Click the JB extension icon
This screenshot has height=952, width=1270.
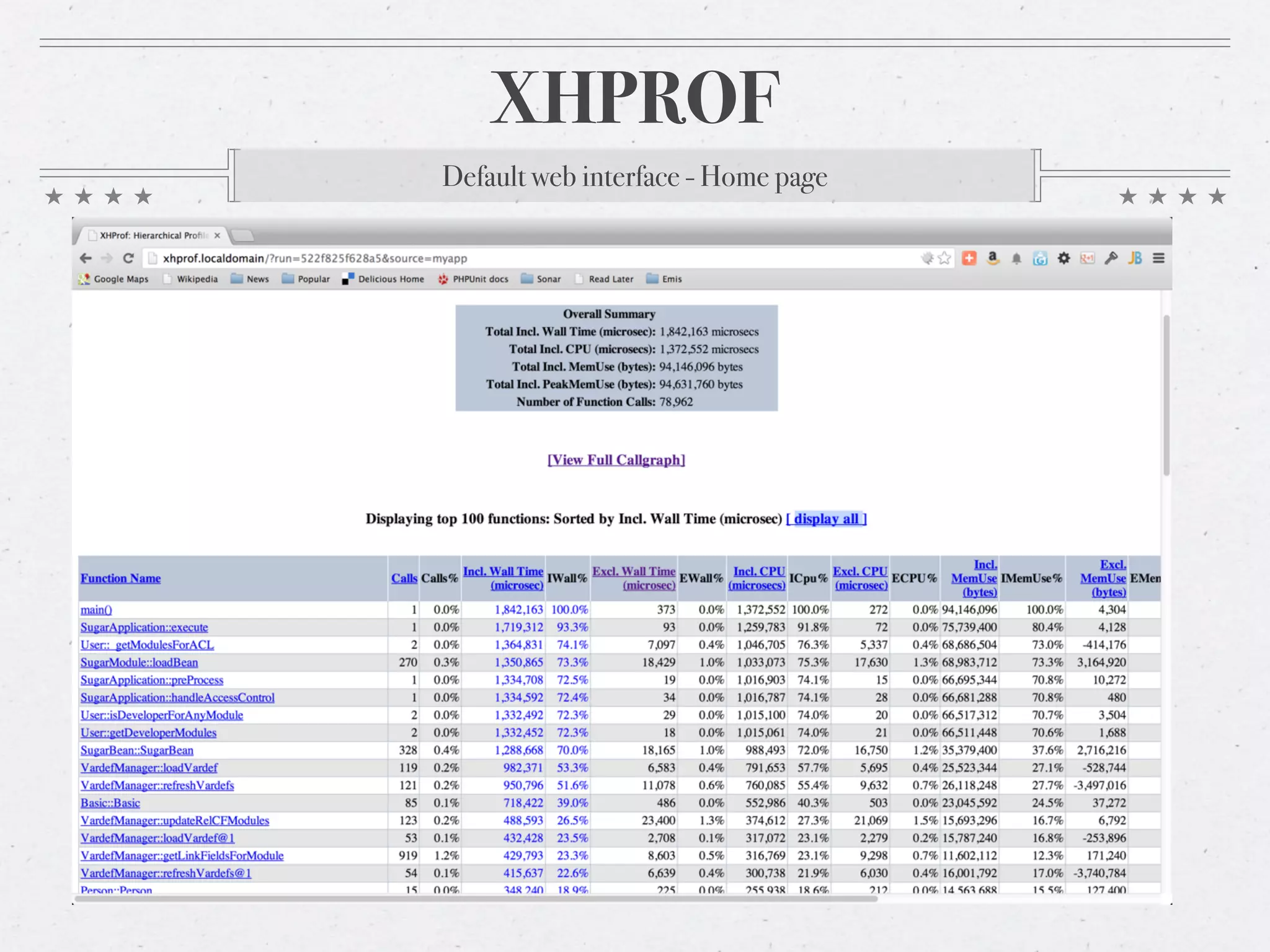[1135, 258]
